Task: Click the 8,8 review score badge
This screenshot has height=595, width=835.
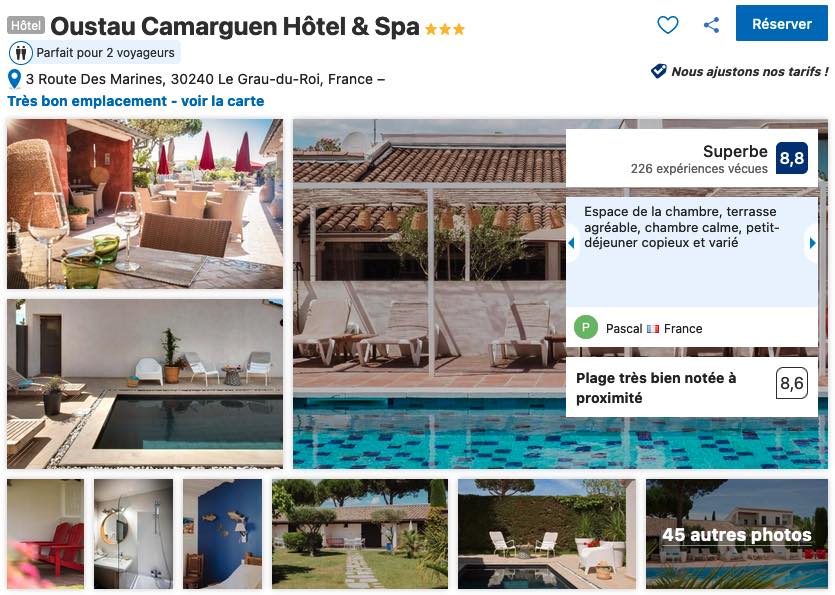Action: click(x=791, y=158)
